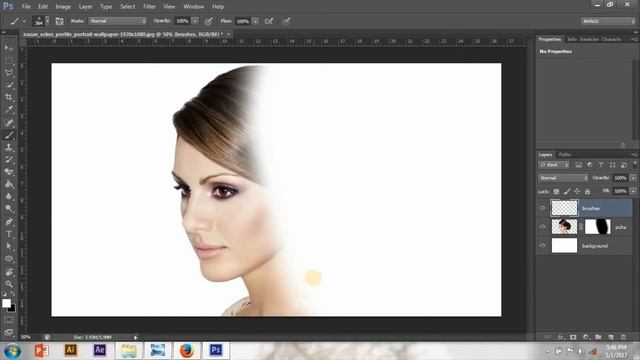Viewport: 640px width, 360px height.
Task: Select the Dodge tool
Action: (x=9, y=209)
